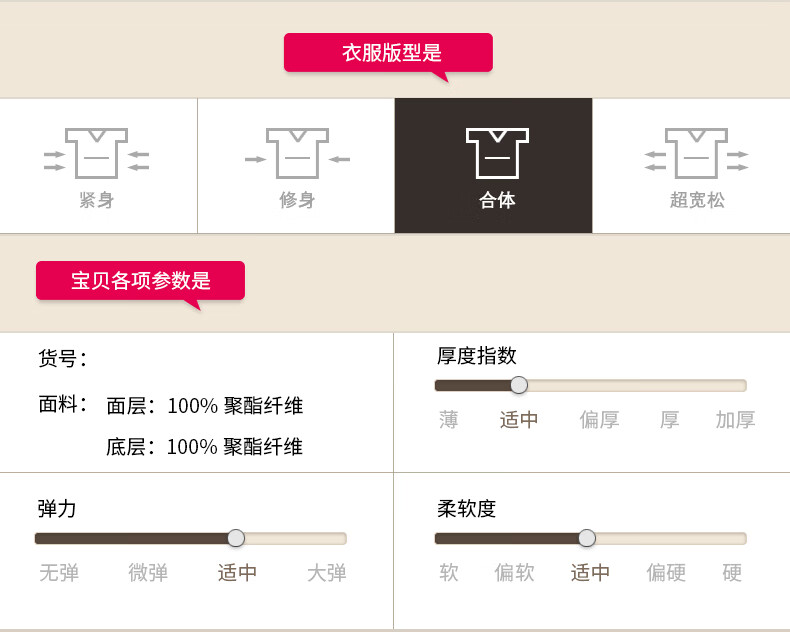The image size is (790, 632).
Task: Click the 厚度指数 slider handle
Action: 519,385
